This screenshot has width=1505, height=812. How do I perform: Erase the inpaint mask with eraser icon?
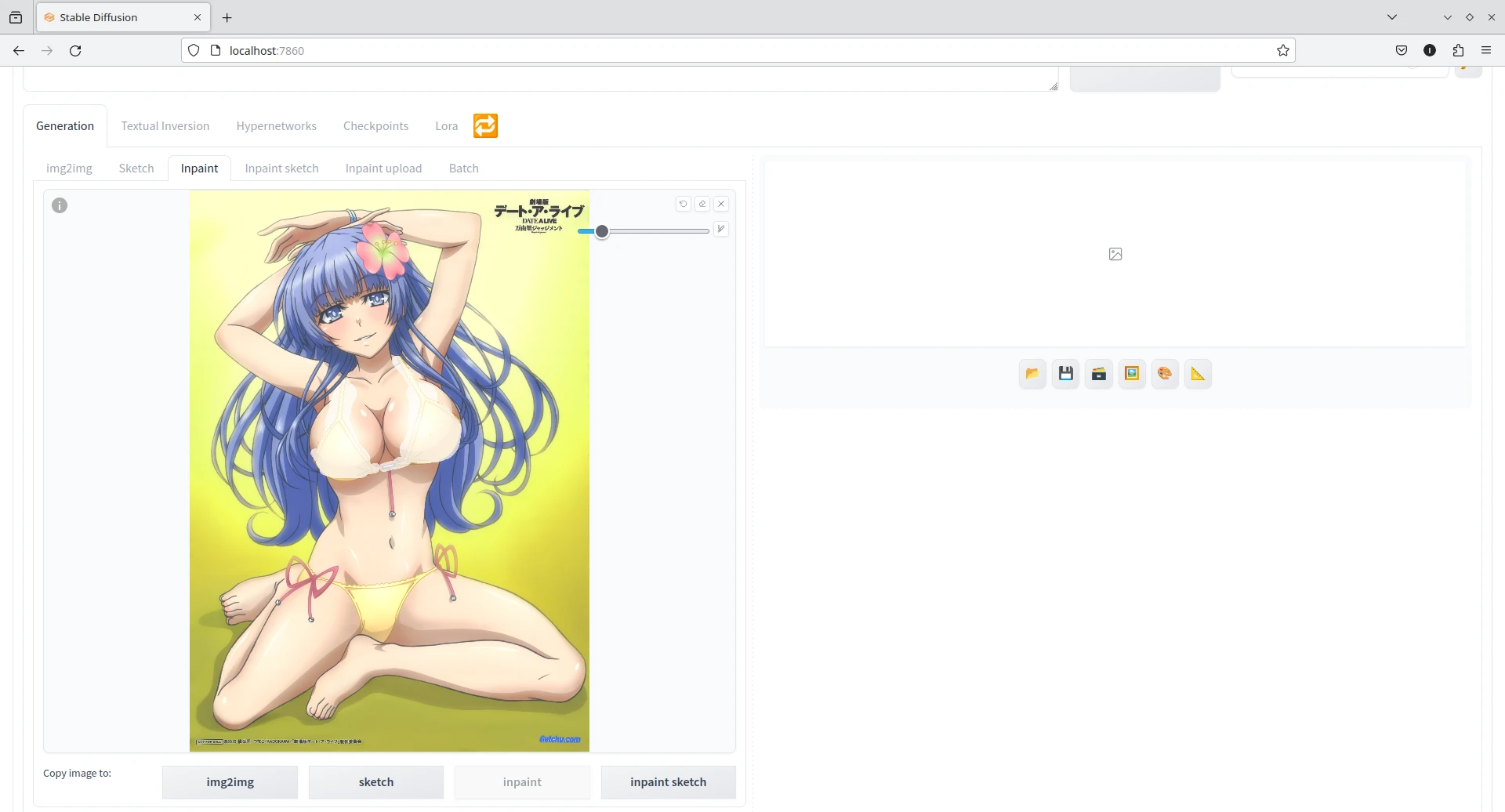pyautogui.click(x=702, y=204)
